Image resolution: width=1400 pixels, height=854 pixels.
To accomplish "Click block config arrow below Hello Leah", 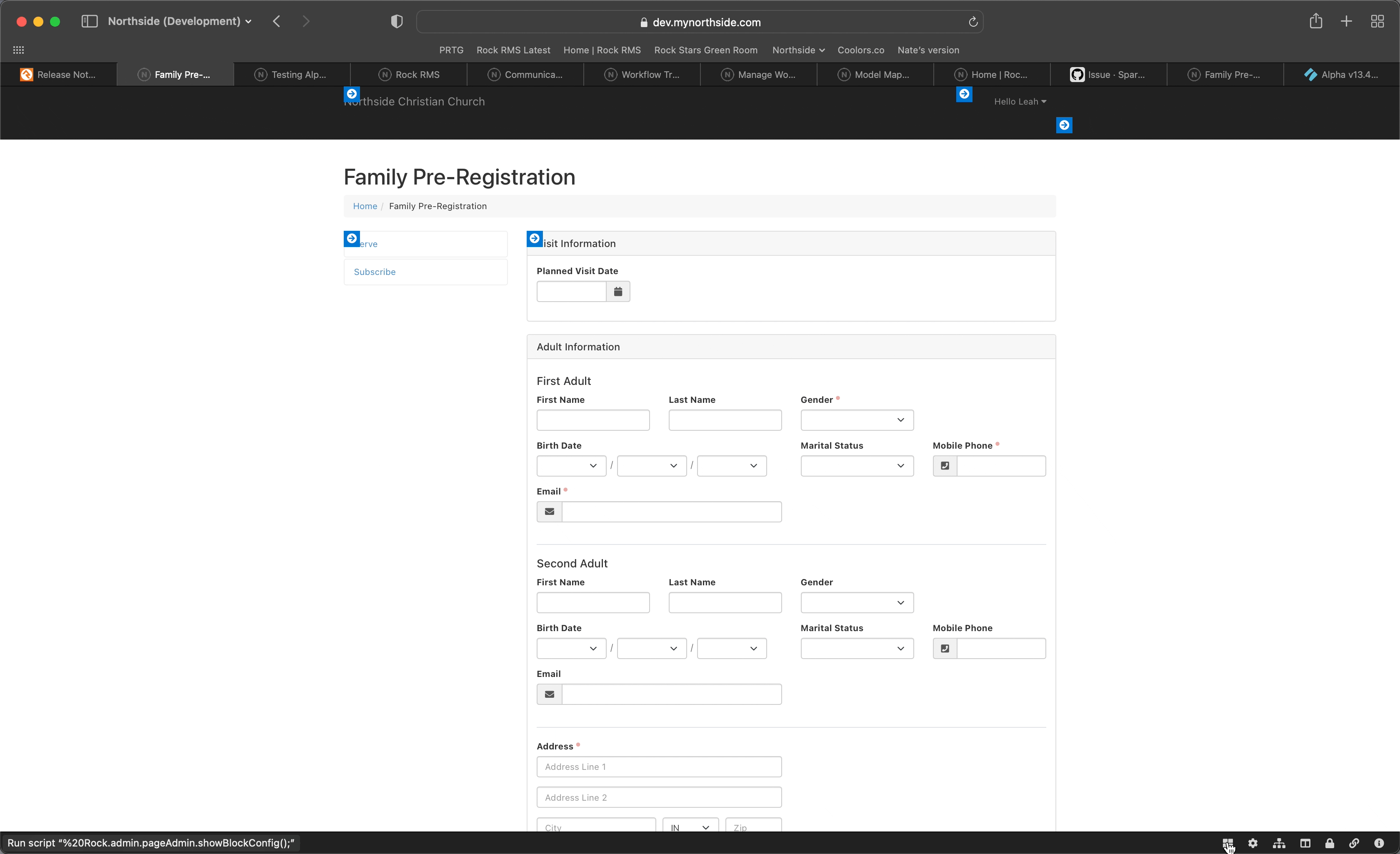I will pos(1064,125).
